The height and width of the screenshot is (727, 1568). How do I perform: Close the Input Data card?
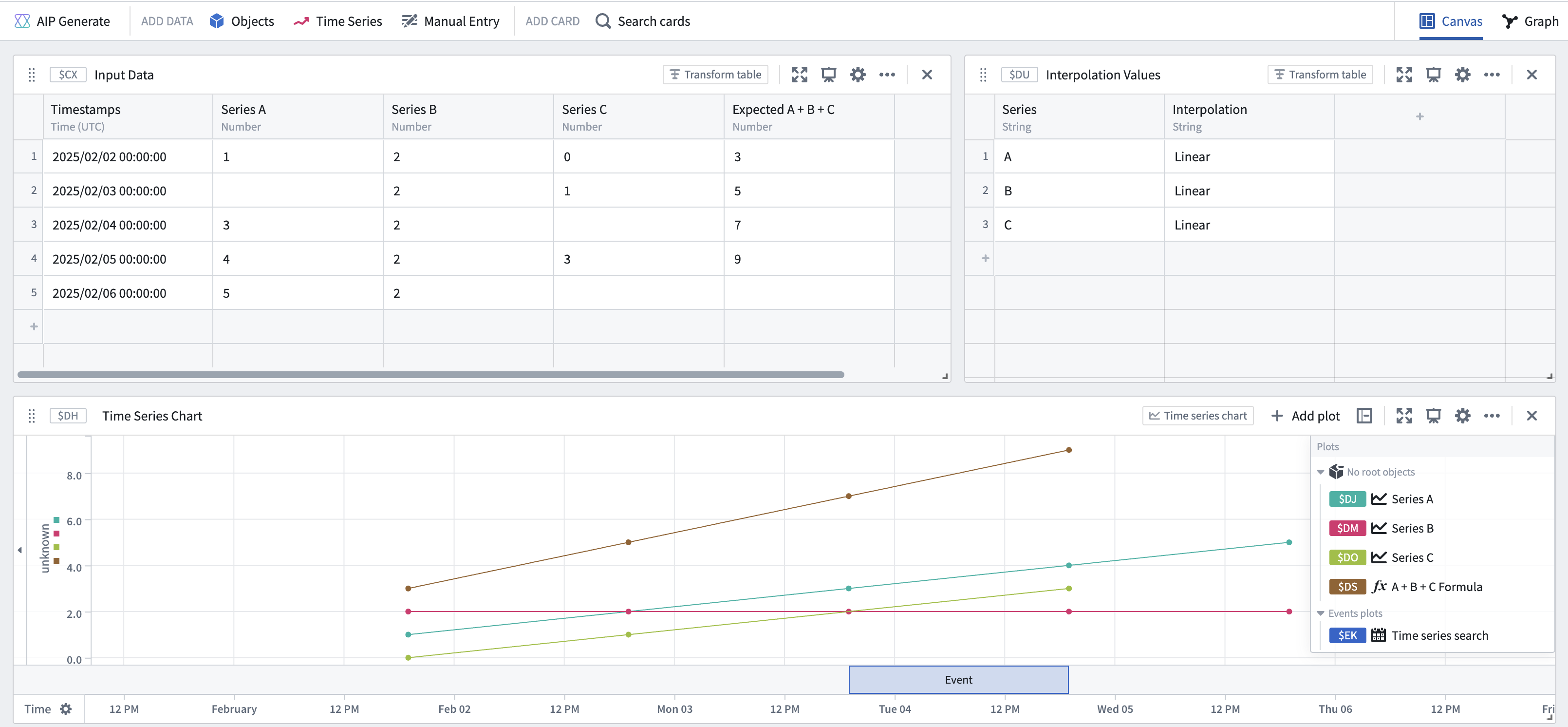click(927, 74)
